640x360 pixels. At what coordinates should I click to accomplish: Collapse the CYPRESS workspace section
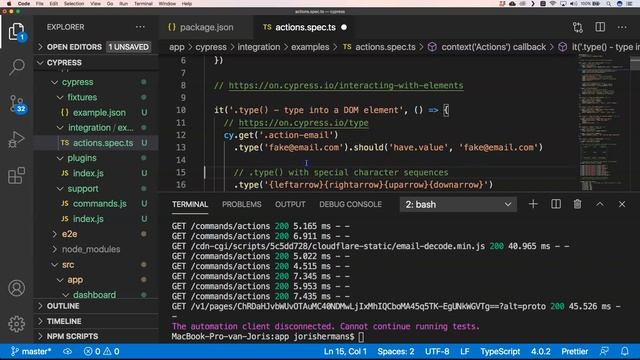40,62
